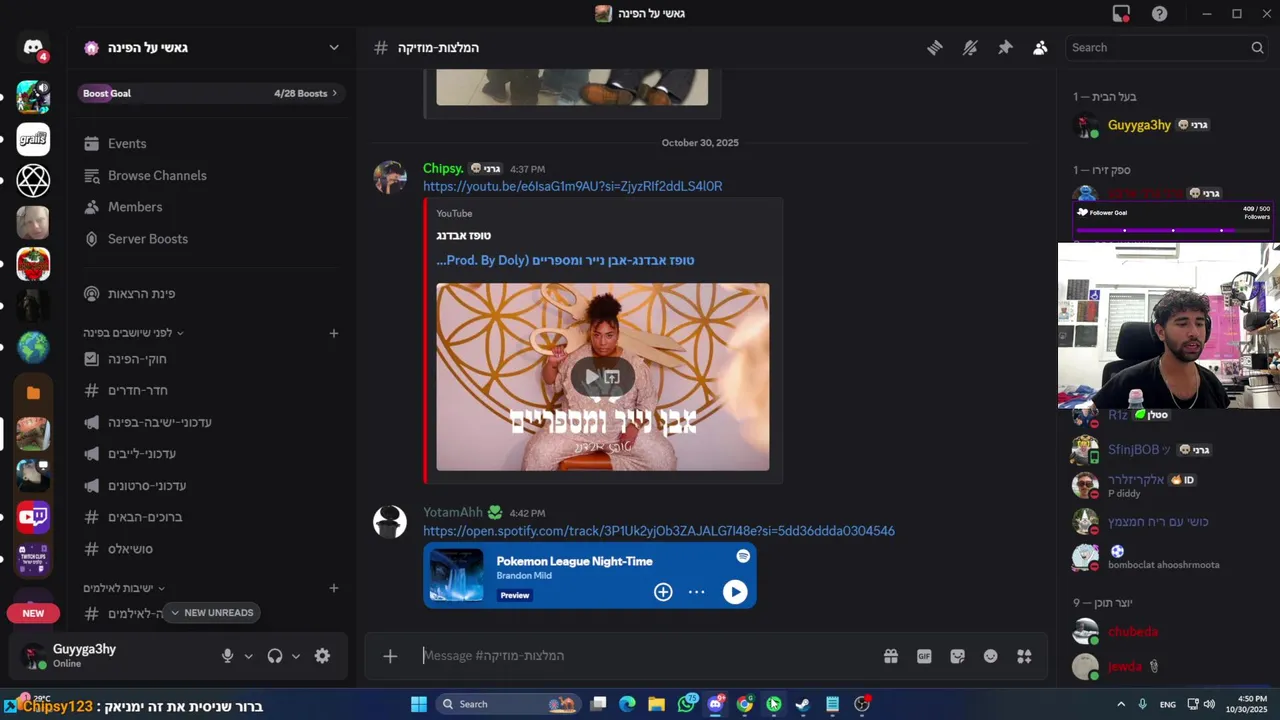The width and height of the screenshot is (1280, 720).
Task: Open the orange server folder
Action: click(33, 392)
